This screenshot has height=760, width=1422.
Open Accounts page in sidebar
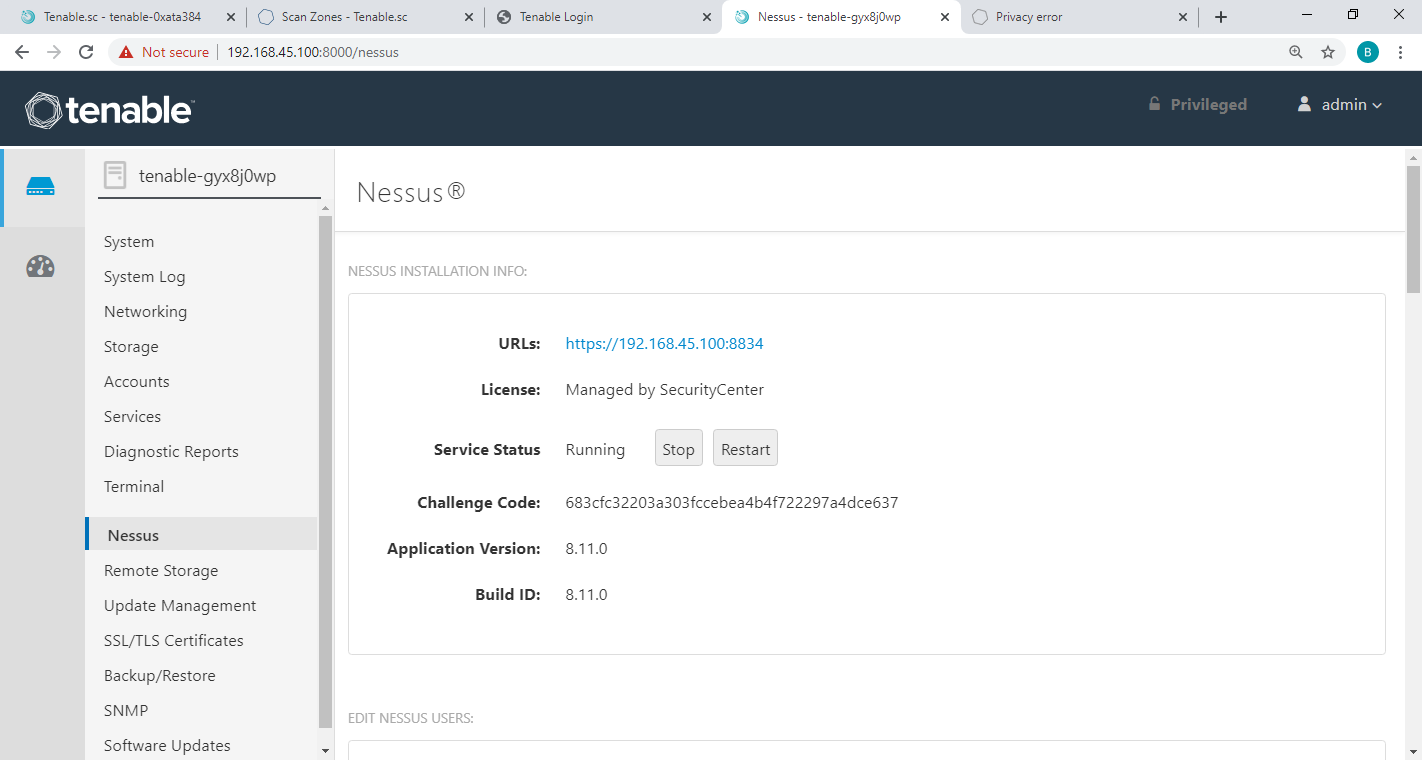(x=137, y=382)
